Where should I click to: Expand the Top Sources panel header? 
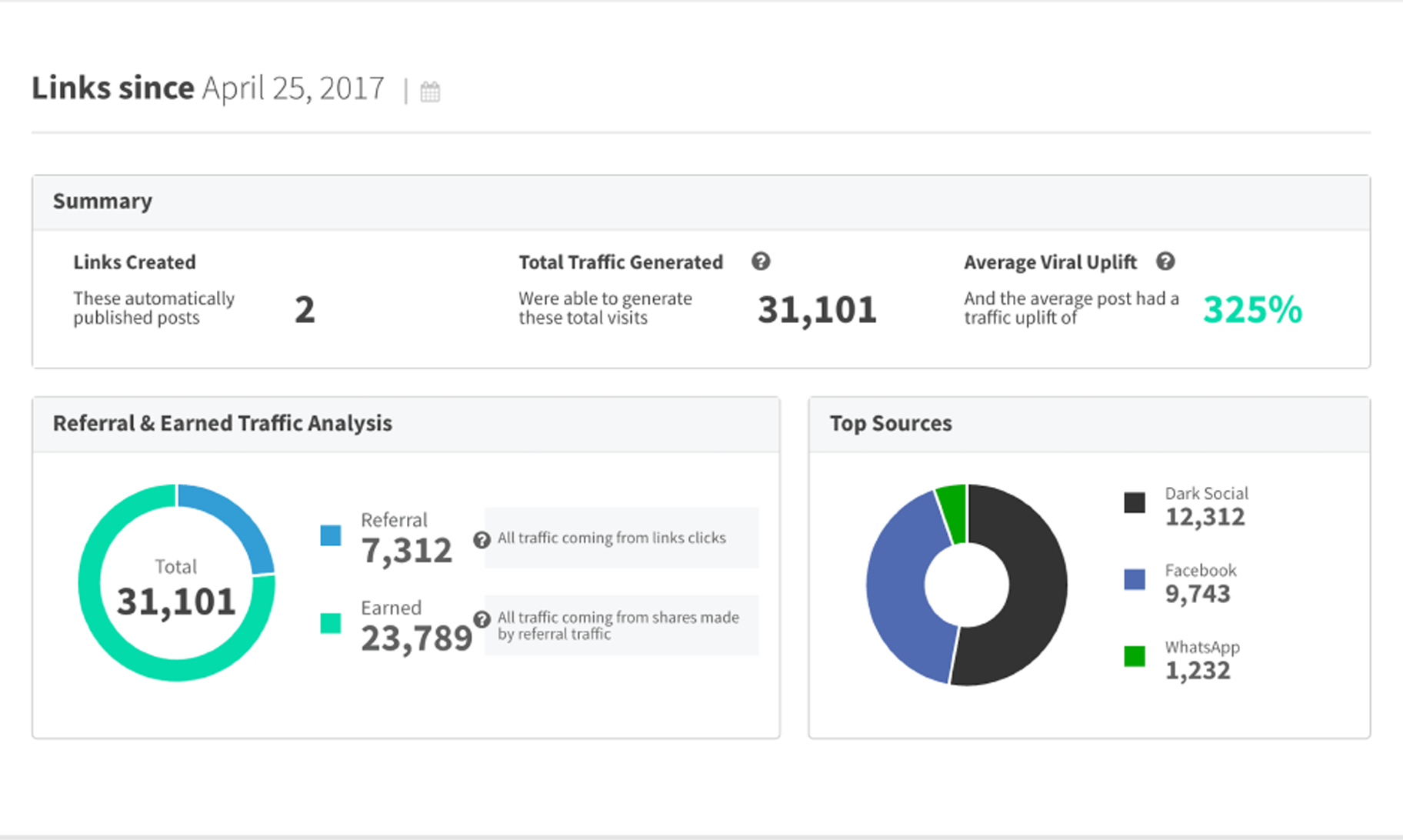coord(891,423)
